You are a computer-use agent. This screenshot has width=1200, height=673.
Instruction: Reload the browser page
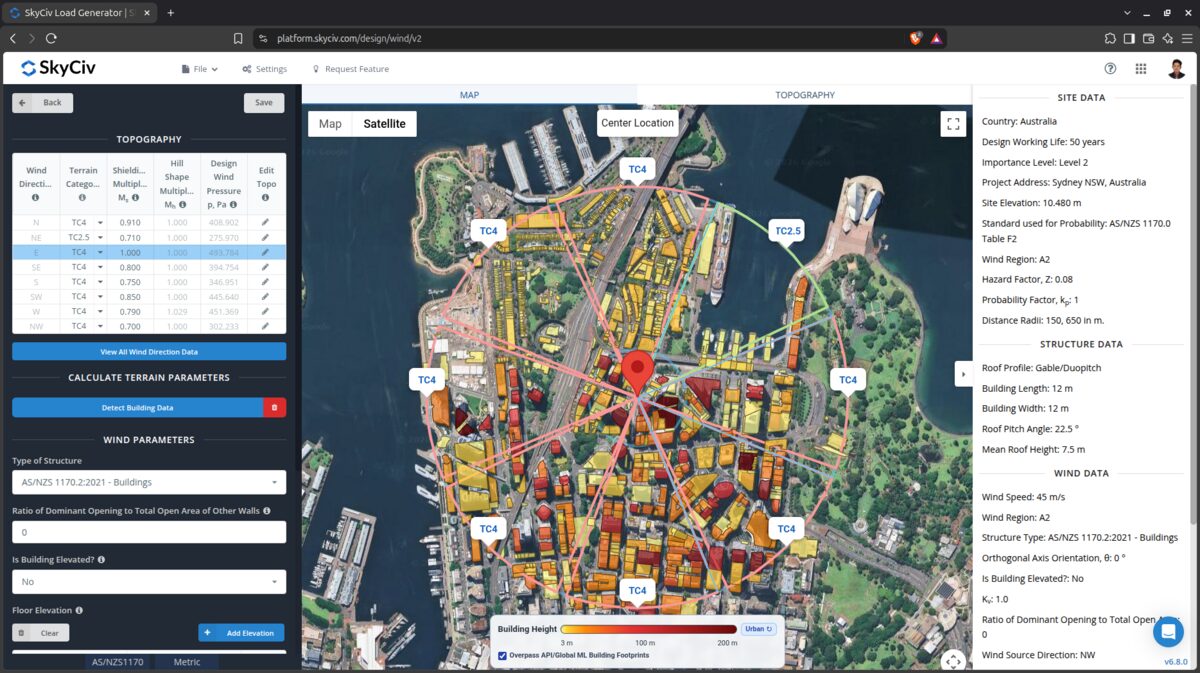click(x=51, y=38)
